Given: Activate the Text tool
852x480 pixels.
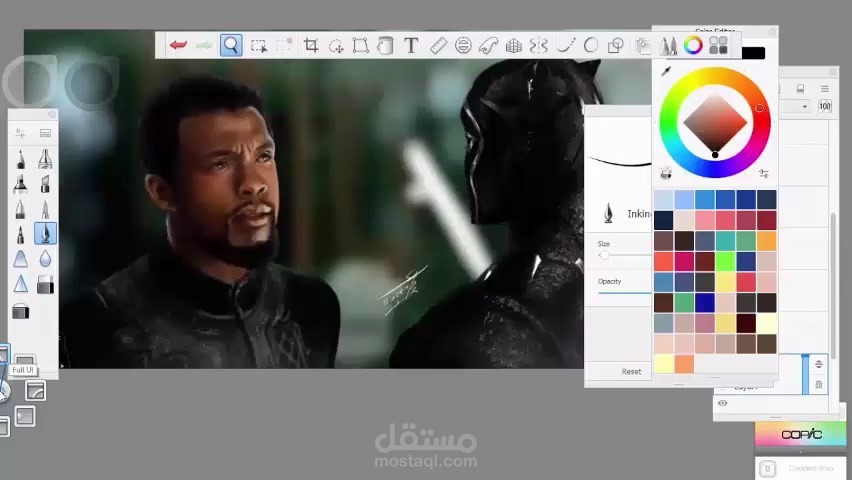Looking at the screenshot, I should click(x=411, y=45).
